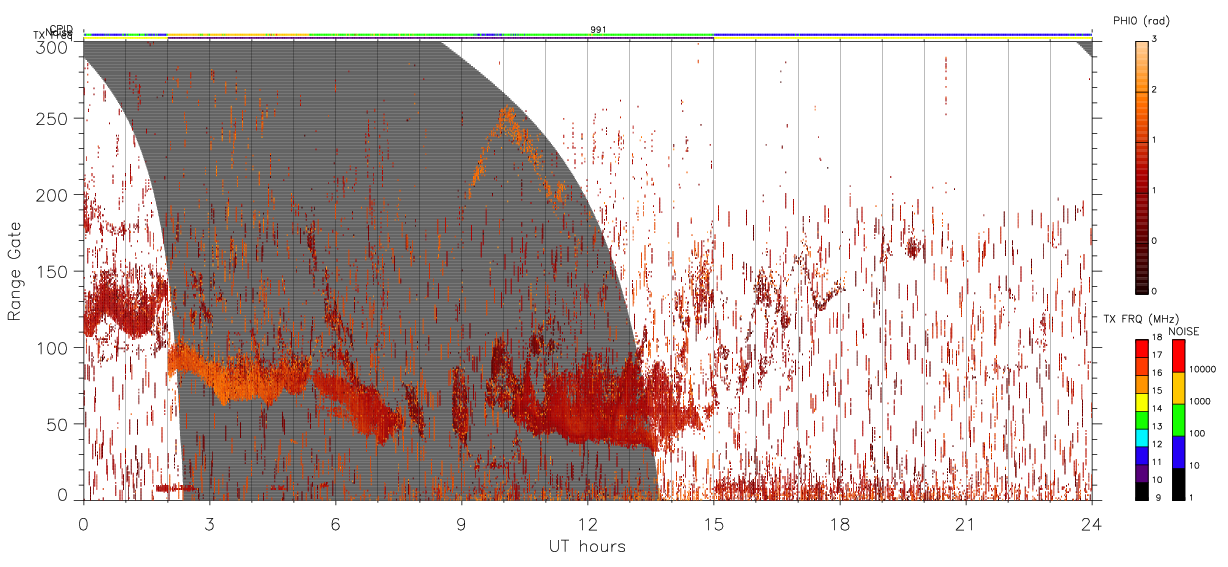Click the '18' tick on UT hours axis

coord(840,523)
